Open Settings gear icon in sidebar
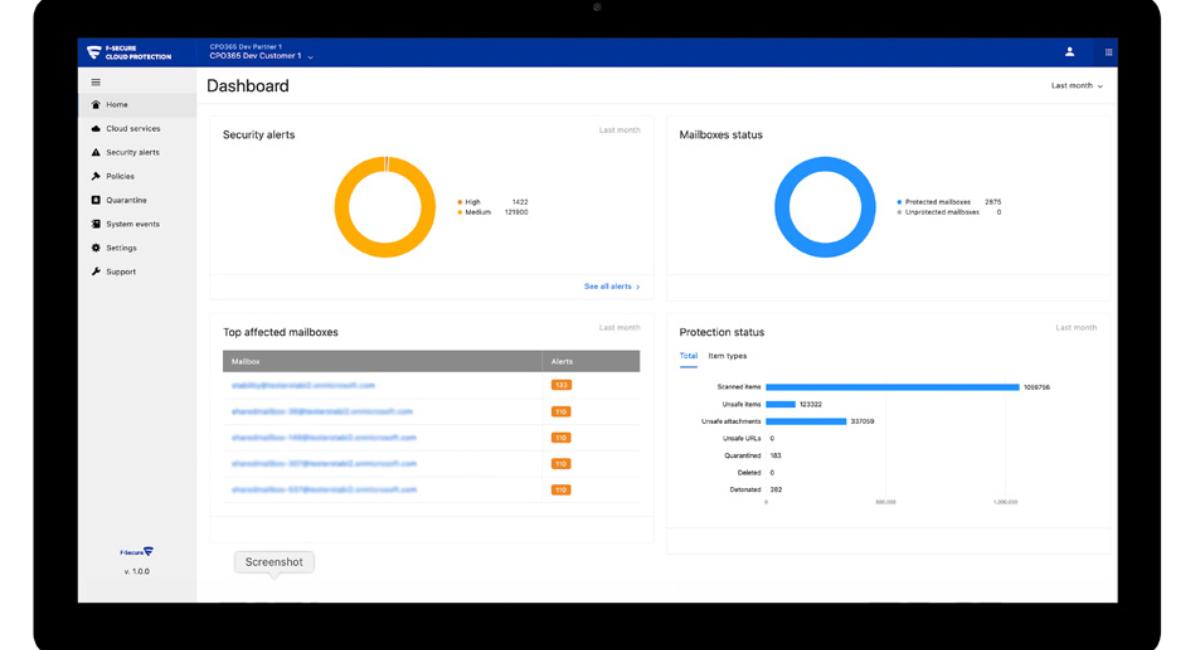1200x650 pixels. coord(96,248)
